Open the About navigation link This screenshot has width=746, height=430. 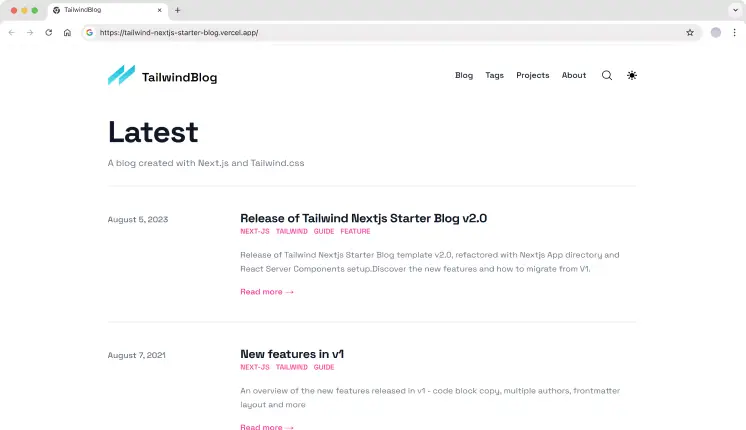pyautogui.click(x=574, y=75)
